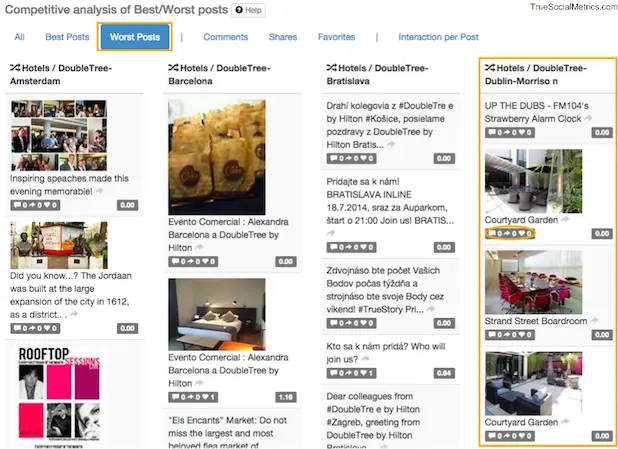
Task: Click the Hotels / DoubleTree-Bratislava column header
Action: [x=378, y=75]
